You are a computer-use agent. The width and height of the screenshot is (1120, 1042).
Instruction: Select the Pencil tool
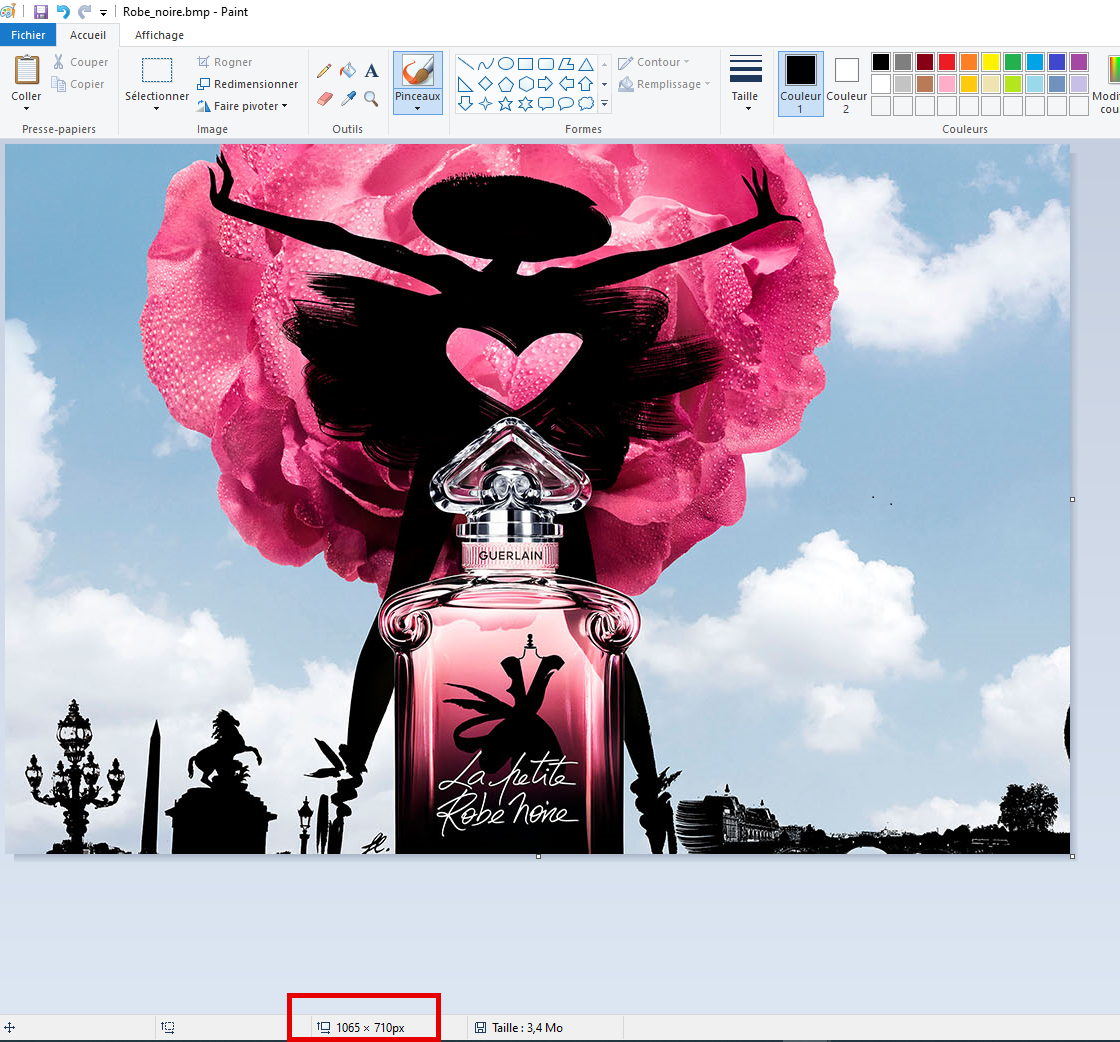324,70
